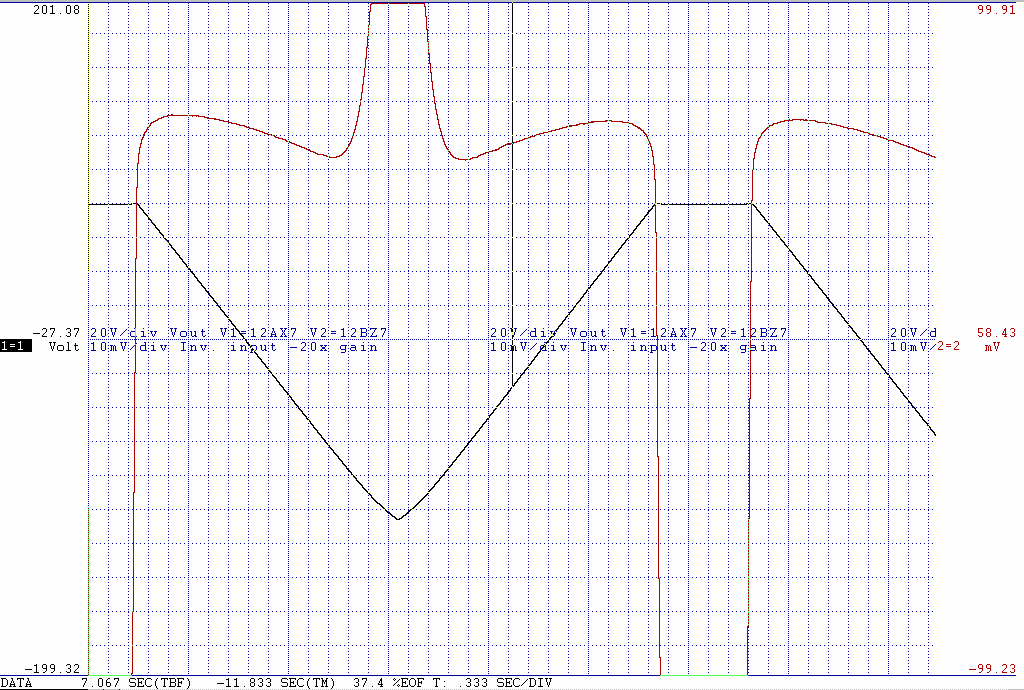Click the DATA label in status bar

pos(17,683)
